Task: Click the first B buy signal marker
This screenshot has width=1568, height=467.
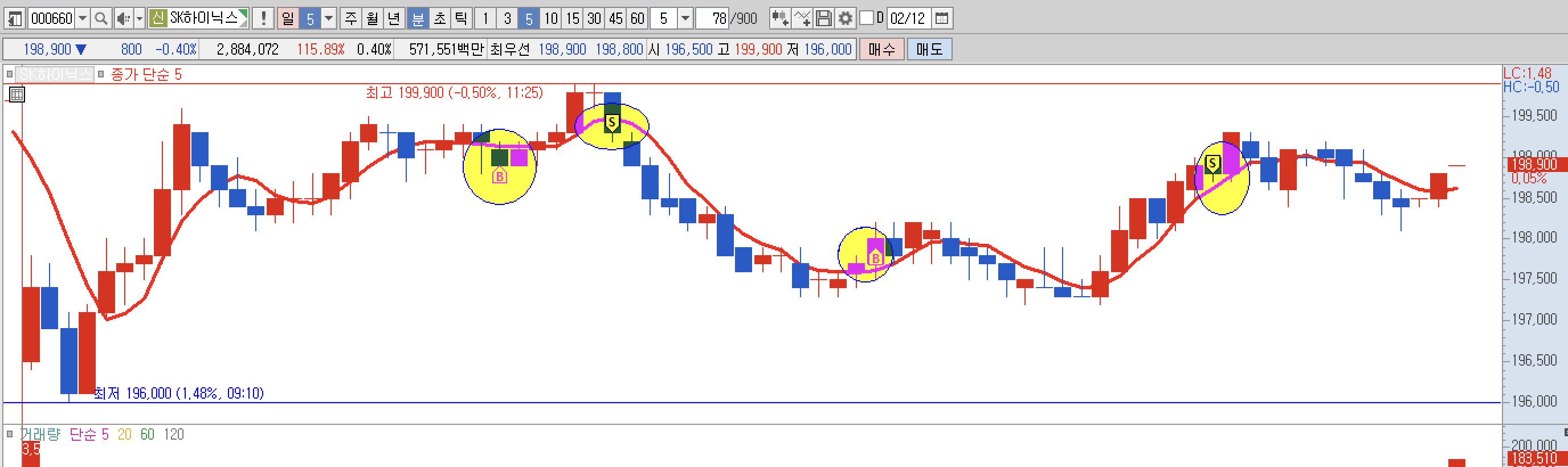Action: pyautogui.click(x=499, y=176)
